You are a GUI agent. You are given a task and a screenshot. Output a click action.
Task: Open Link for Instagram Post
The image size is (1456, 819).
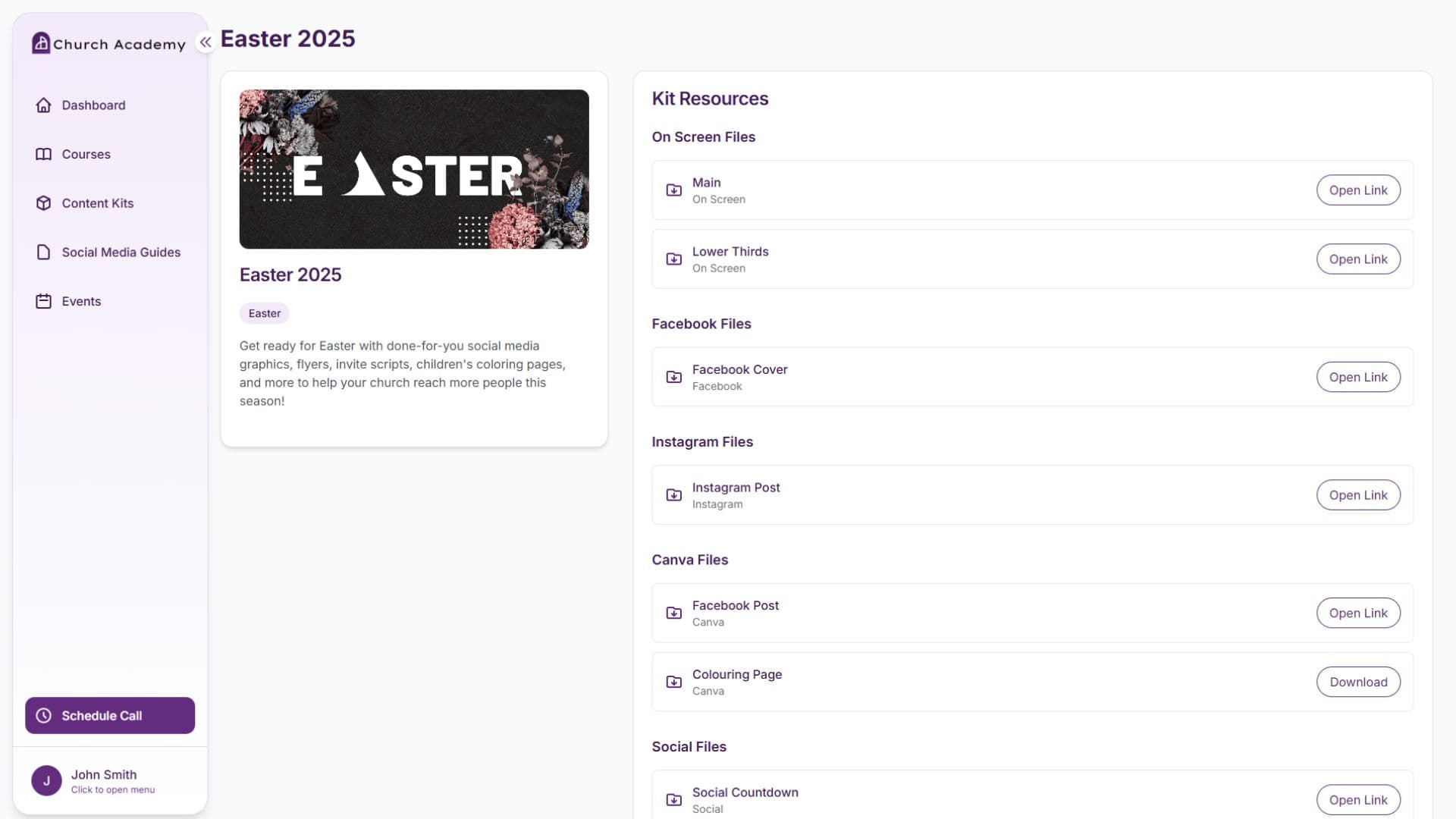(1358, 495)
